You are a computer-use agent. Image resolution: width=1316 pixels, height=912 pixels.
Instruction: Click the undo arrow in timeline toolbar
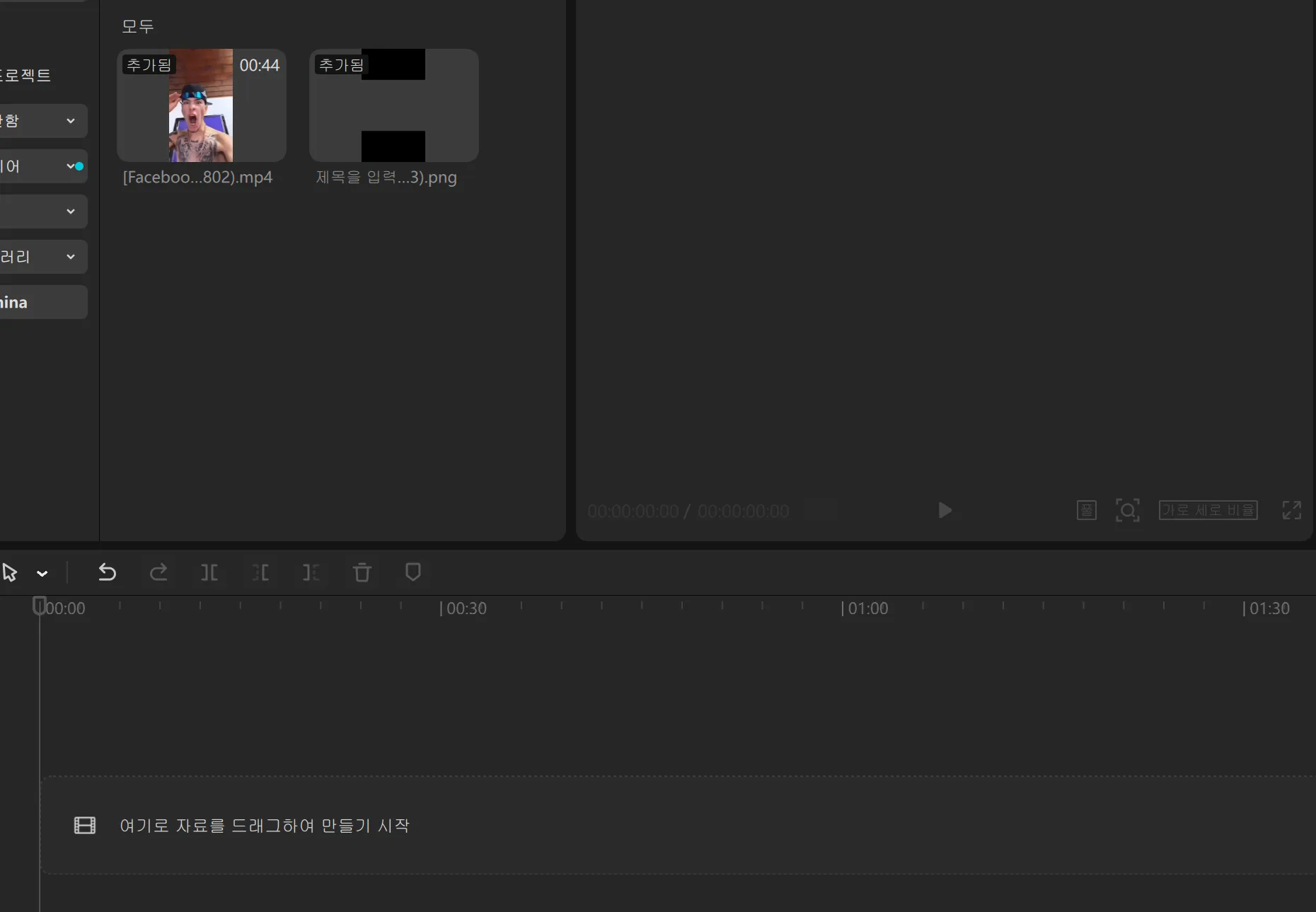pos(107,572)
